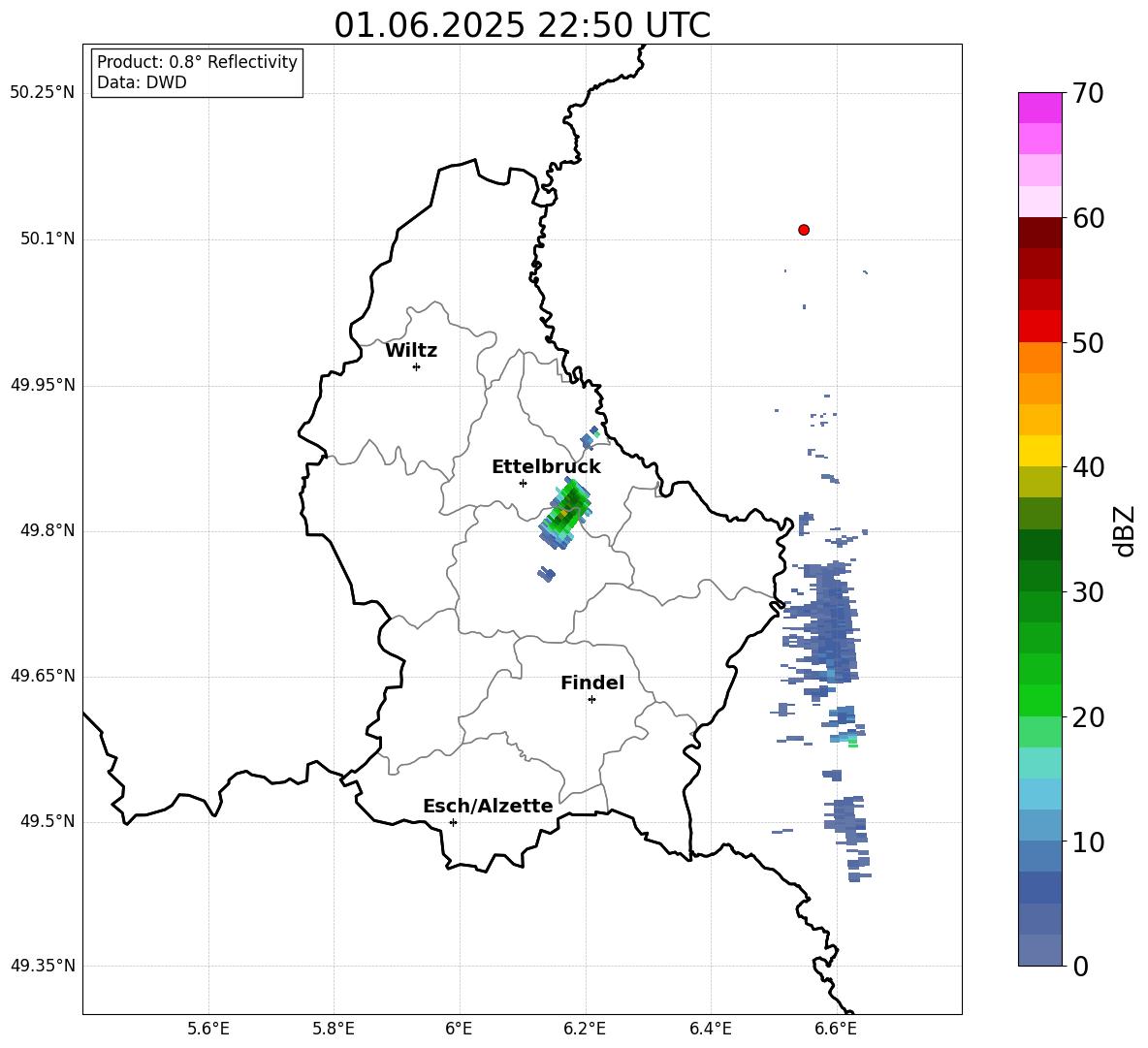Click the Wiltz station cross marker
The width and height of the screenshot is (1148, 1048).
point(417,366)
